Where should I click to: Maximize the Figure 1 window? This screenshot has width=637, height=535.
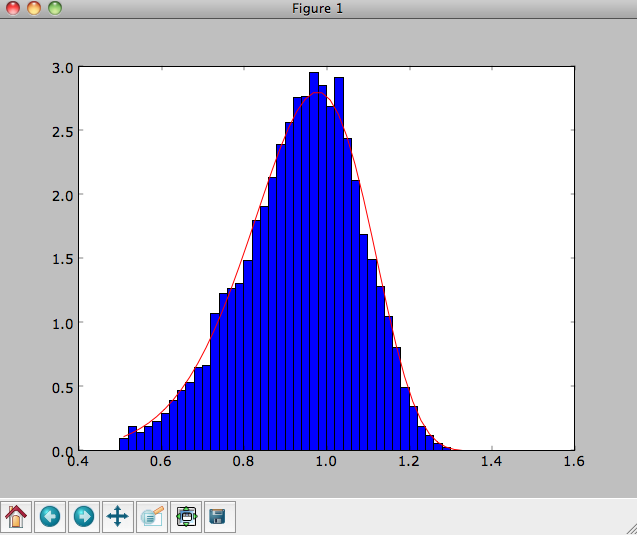pyautogui.click(x=55, y=8)
